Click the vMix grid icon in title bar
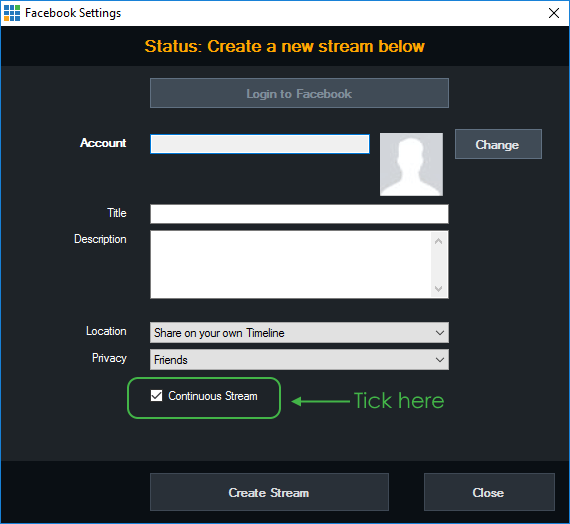This screenshot has height=524, width=570. tap(12, 13)
